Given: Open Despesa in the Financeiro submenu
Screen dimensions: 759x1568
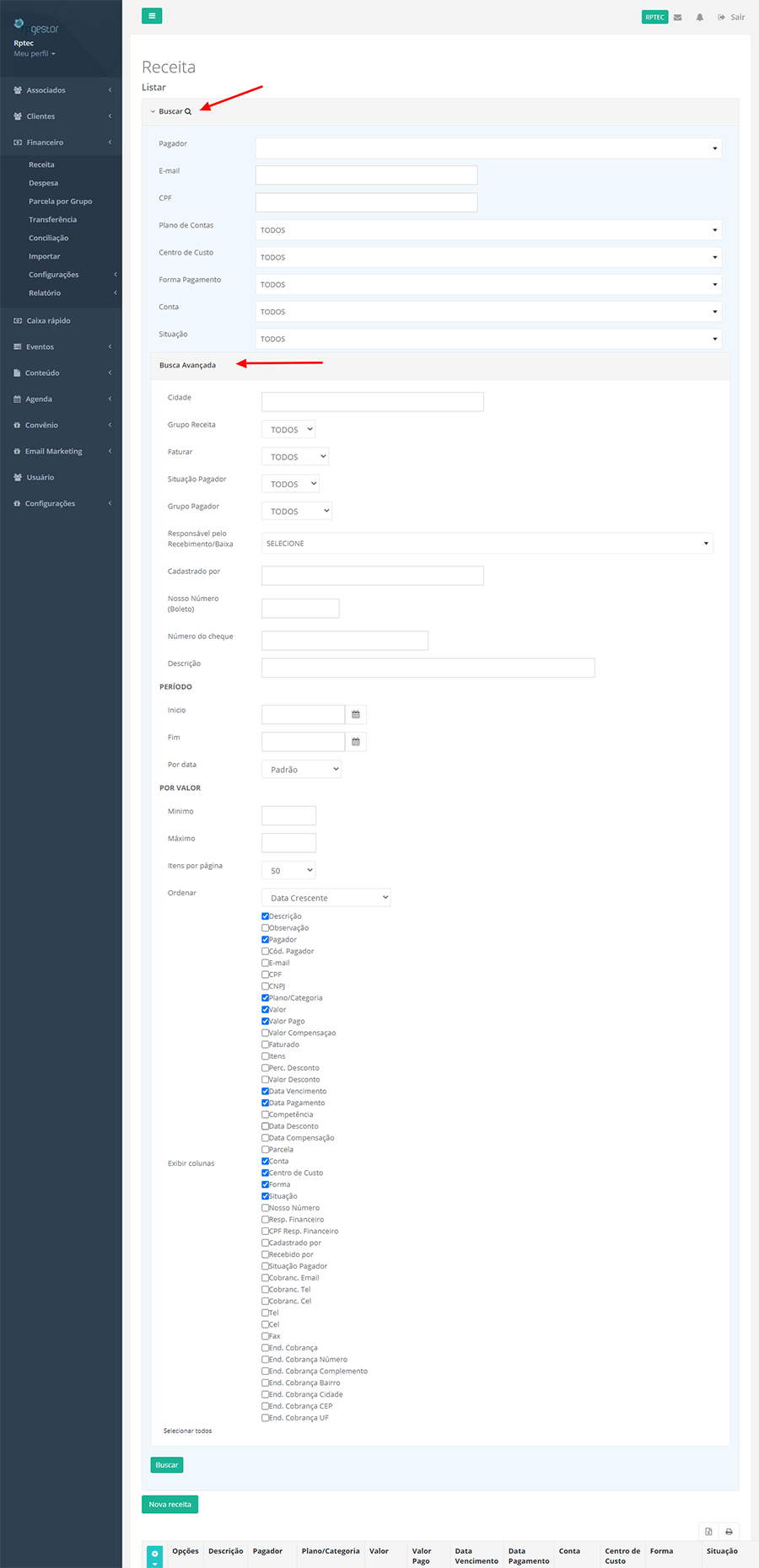Looking at the screenshot, I should 44,183.
